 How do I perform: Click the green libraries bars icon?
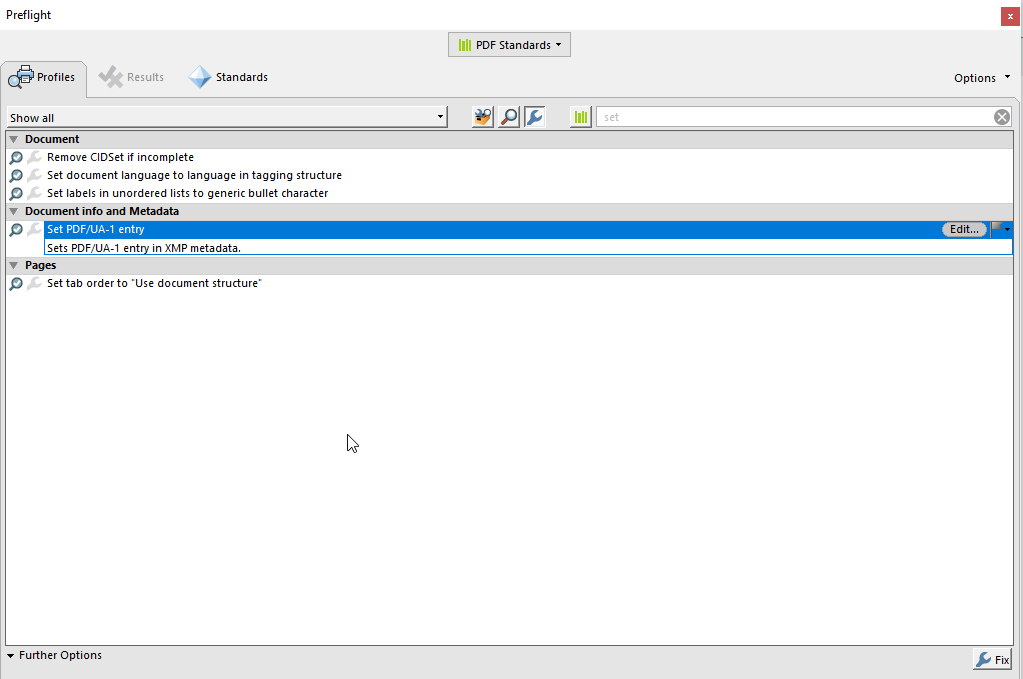tap(581, 117)
